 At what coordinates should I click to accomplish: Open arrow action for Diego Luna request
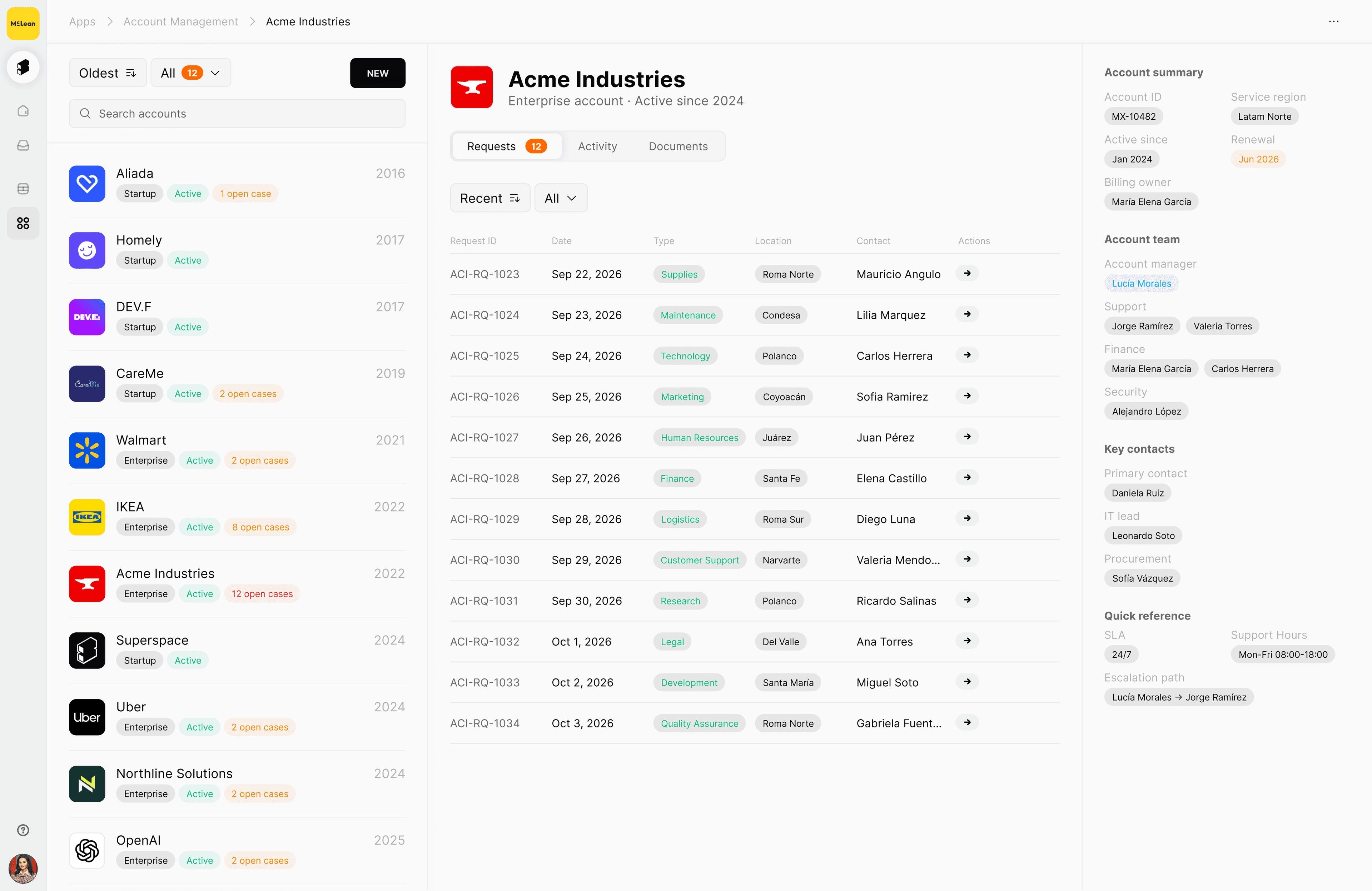(x=967, y=518)
